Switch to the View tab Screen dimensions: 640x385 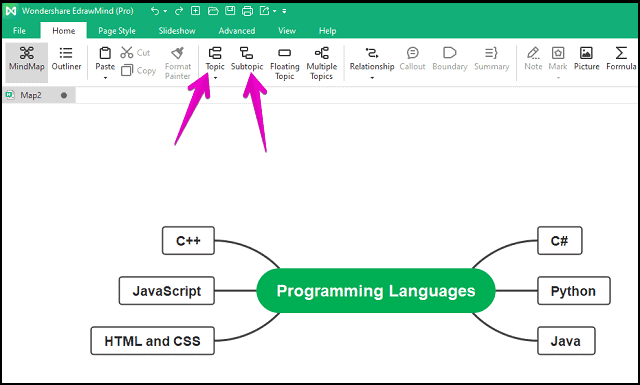click(x=287, y=31)
